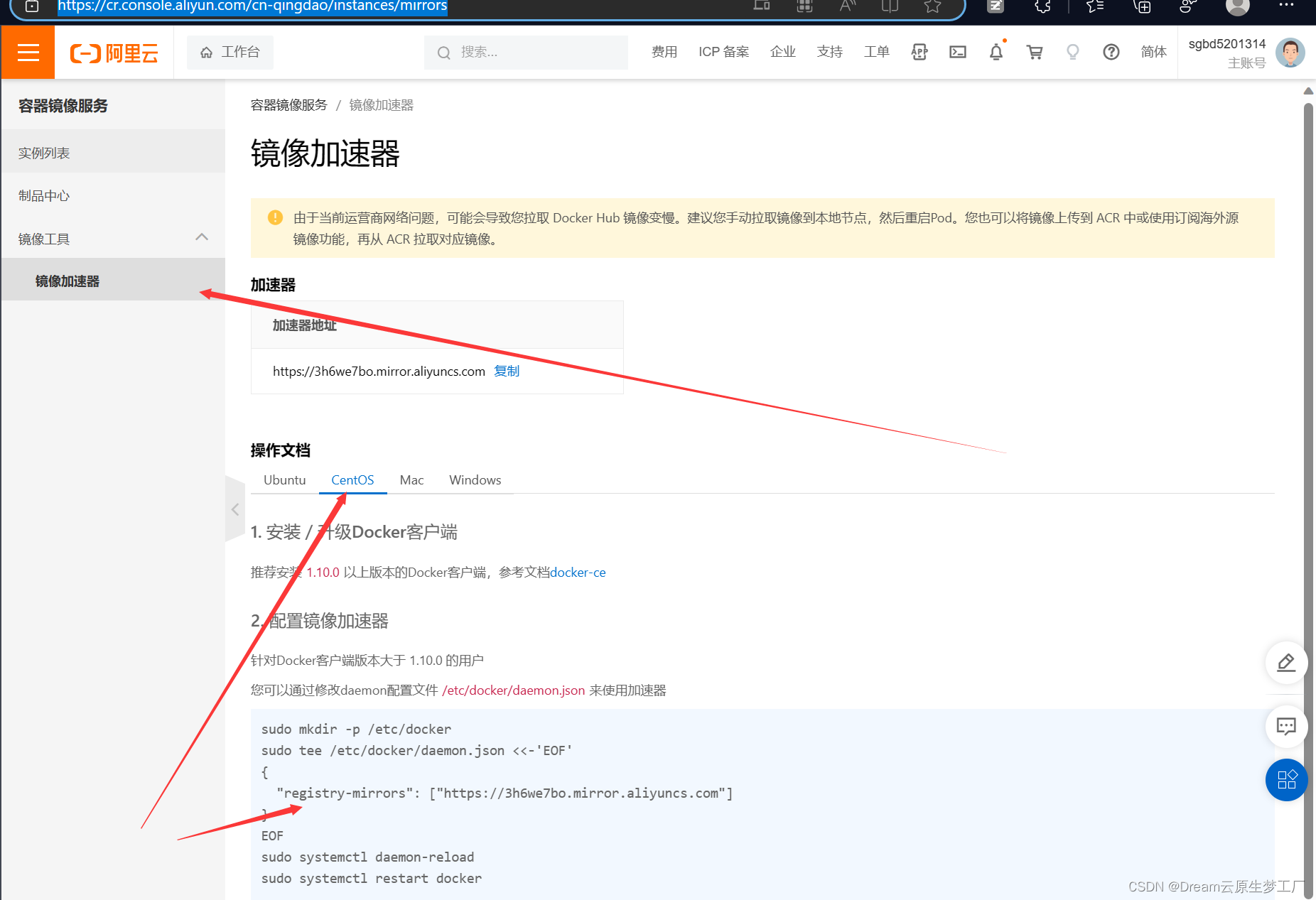Click the browser QR code grid icon
The width and height of the screenshot is (1316, 900).
pos(804,6)
